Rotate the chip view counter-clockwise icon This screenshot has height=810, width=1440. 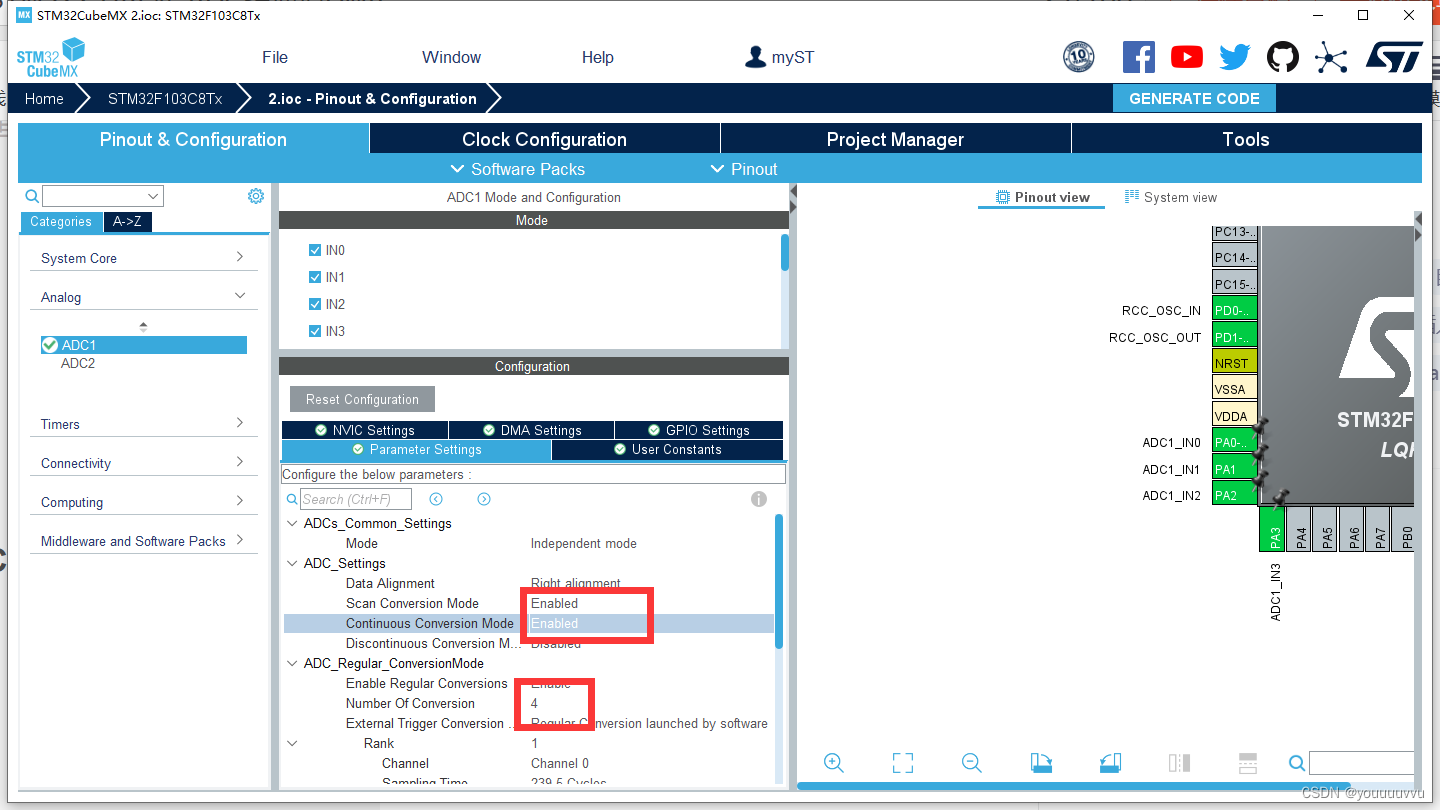point(1110,763)
